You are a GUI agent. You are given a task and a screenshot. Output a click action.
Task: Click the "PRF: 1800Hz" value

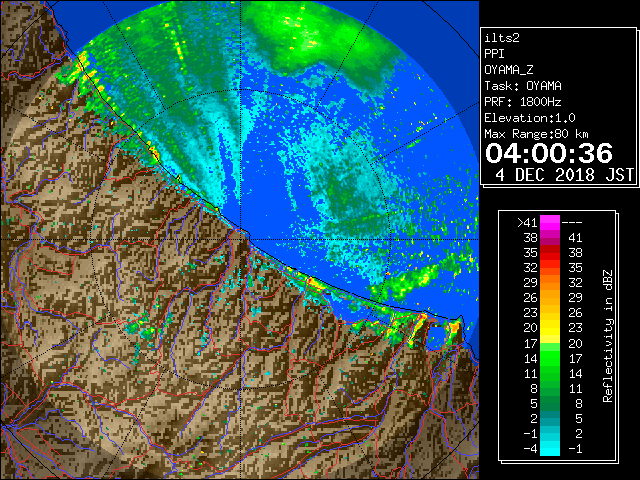point(523,102)
